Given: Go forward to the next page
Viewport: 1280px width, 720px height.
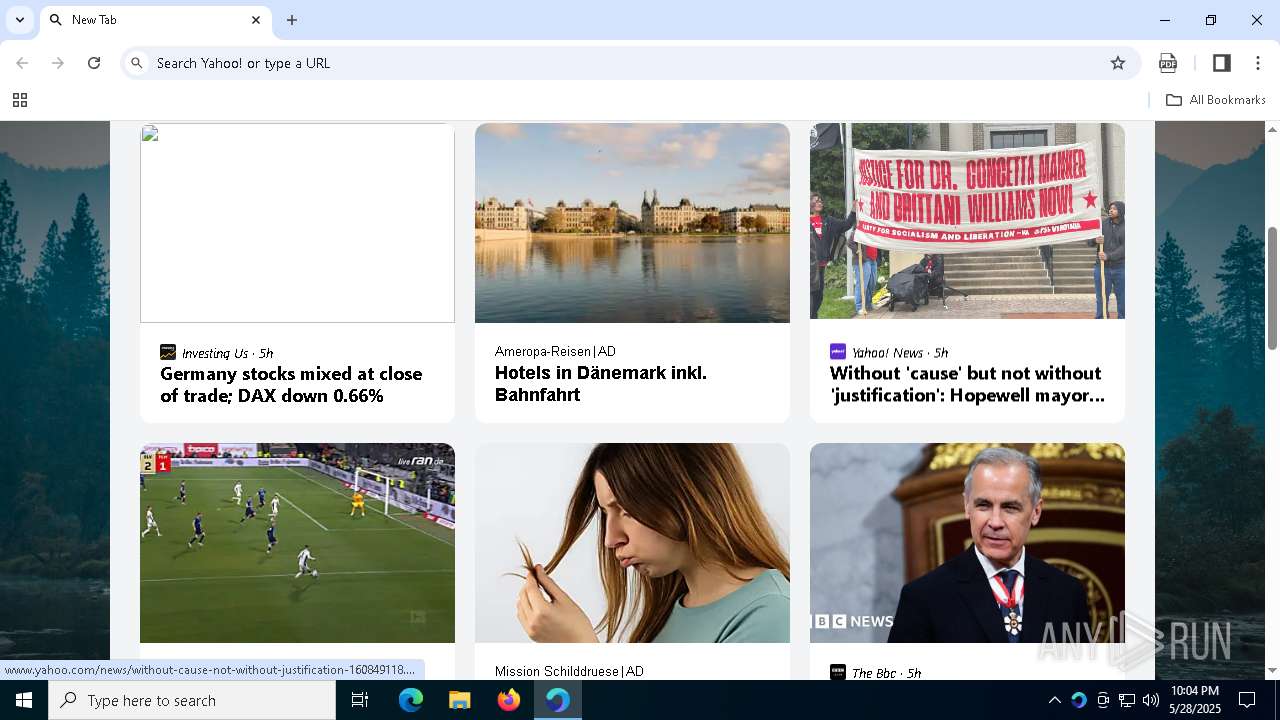Looking at the screenshot, I should tap(58, 63).
